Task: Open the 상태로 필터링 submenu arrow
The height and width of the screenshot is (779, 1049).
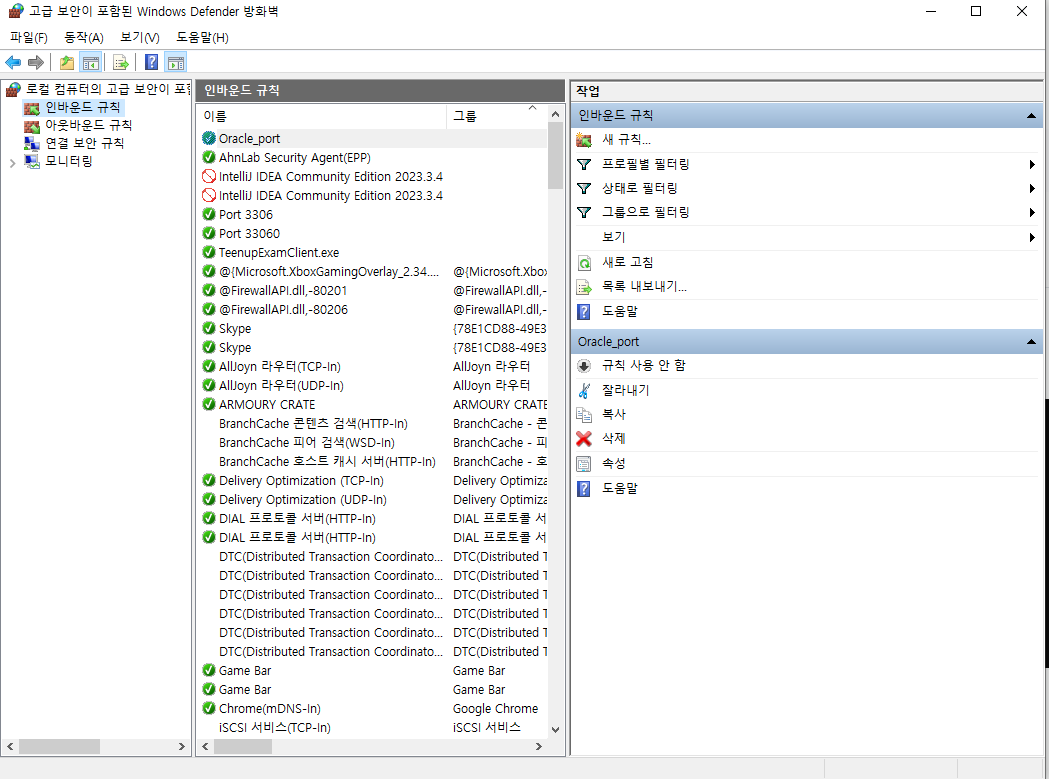Action: (x=1032, y=189)
